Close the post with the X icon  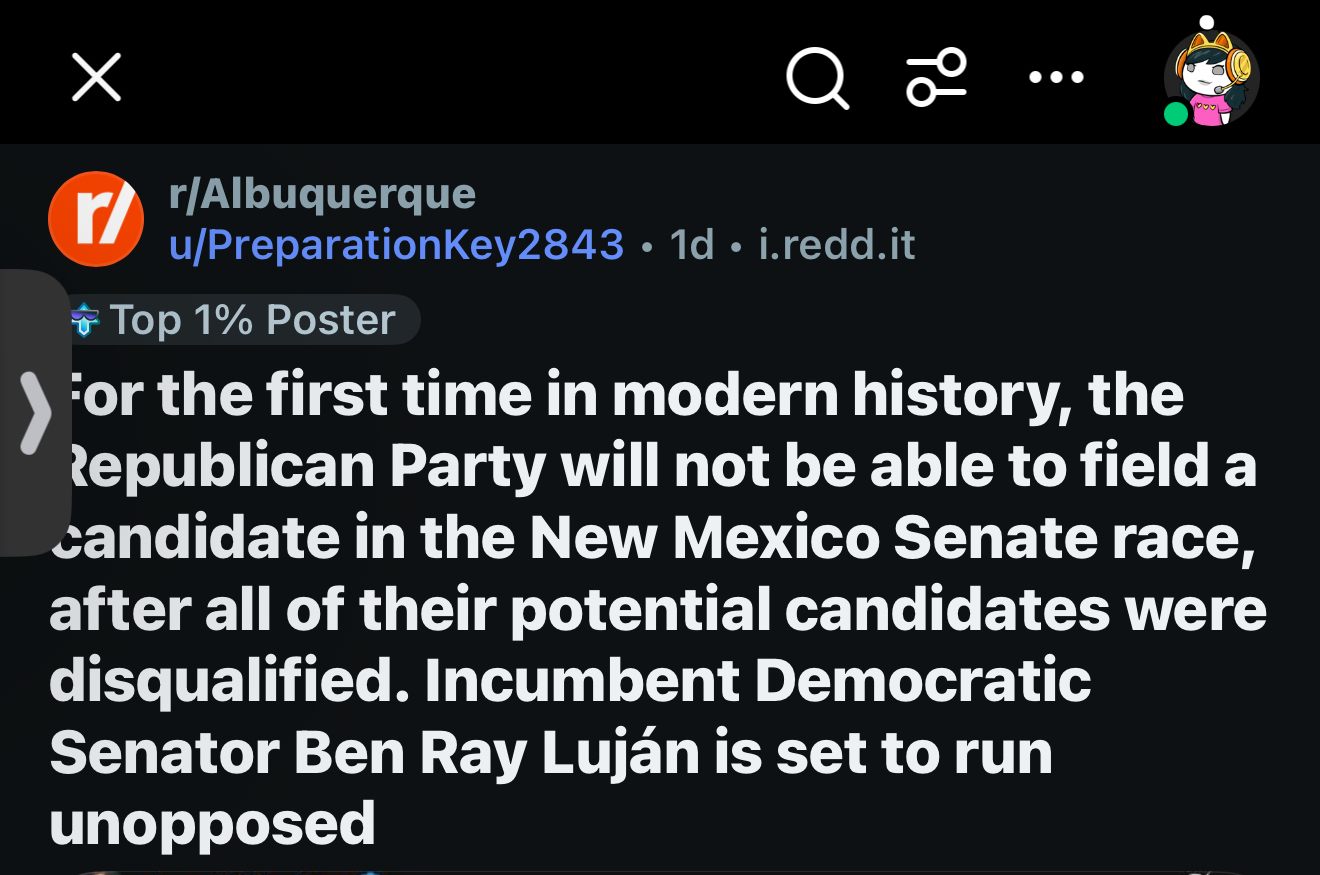tap(97, 77)
